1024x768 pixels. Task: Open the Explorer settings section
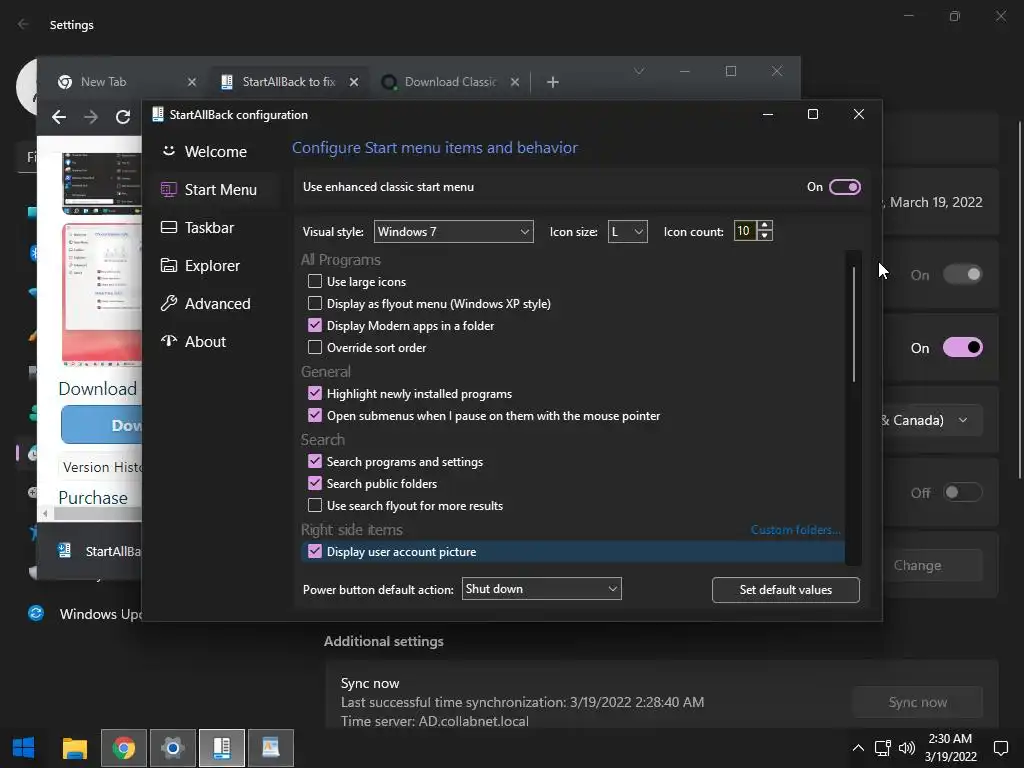click(212, 265)
